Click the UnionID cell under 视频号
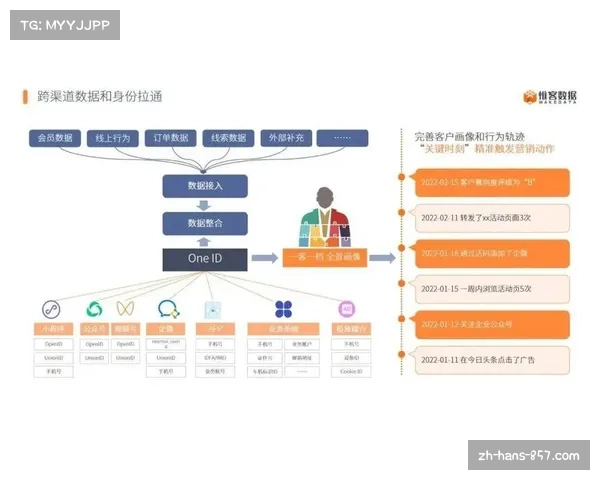The width and height of the screenshot is (600, 480). click(x=126, y=358)
